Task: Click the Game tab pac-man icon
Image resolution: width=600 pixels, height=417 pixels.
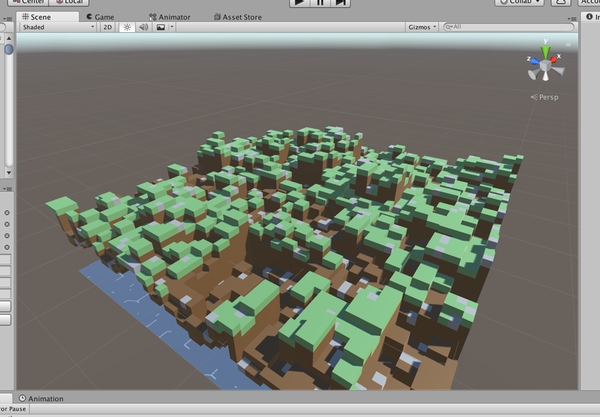Action: pyautogui.click(x=89, y=17)
